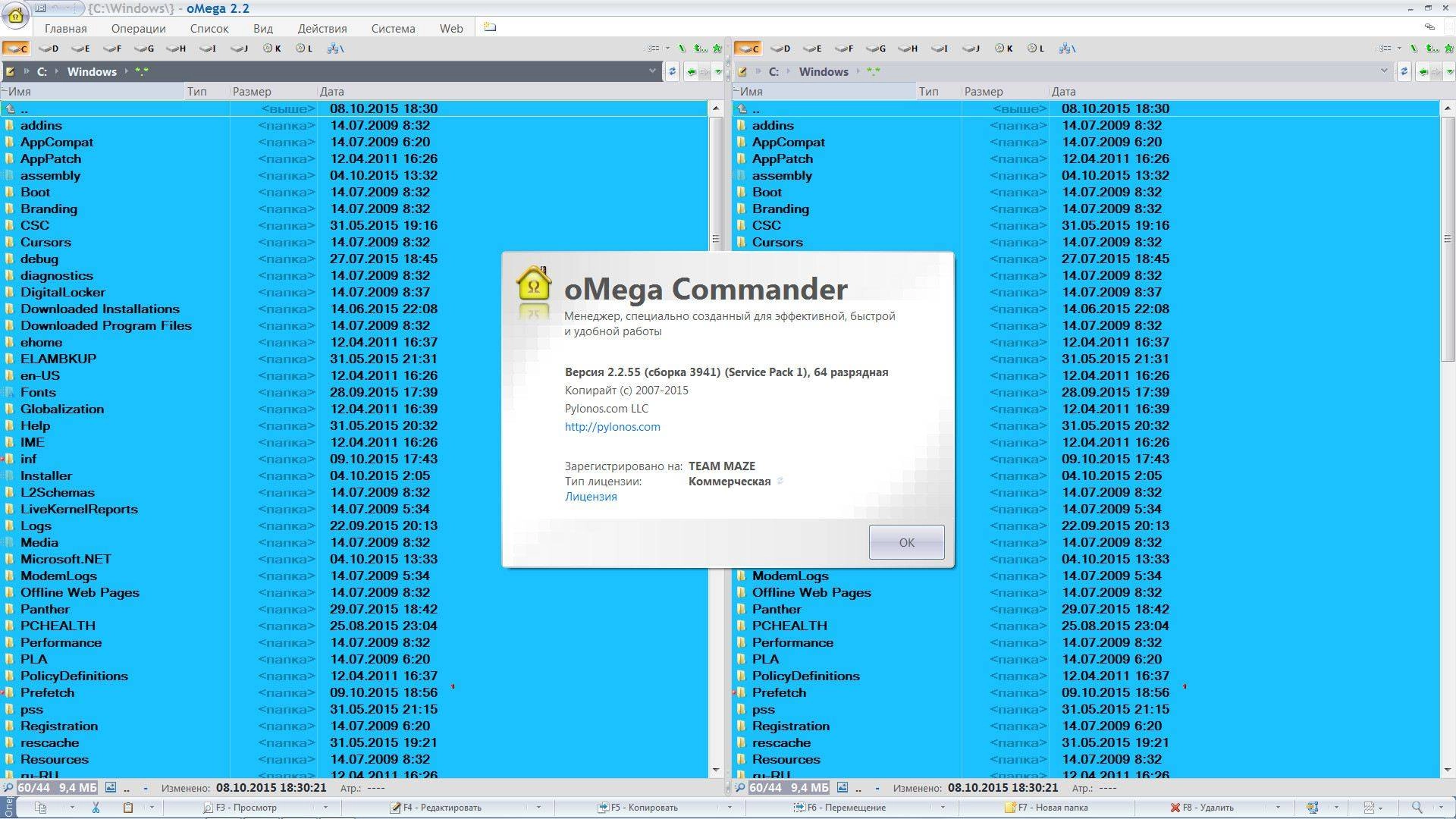The width and height of the screenshot is (1456, 819).
Task: Open the Вид menu
Action: click(263, 28)
